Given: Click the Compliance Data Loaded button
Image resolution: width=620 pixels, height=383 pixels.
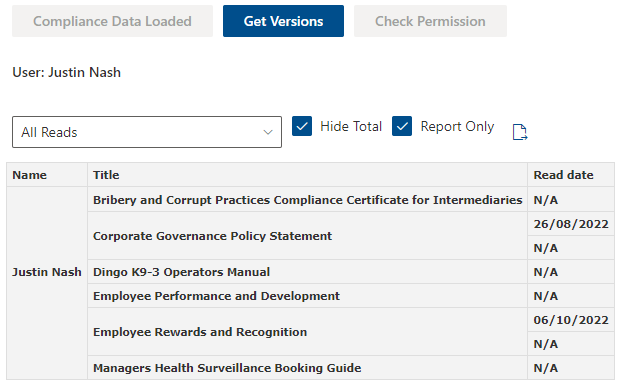Looking at the screenshot, I should (x=112, y=21).
